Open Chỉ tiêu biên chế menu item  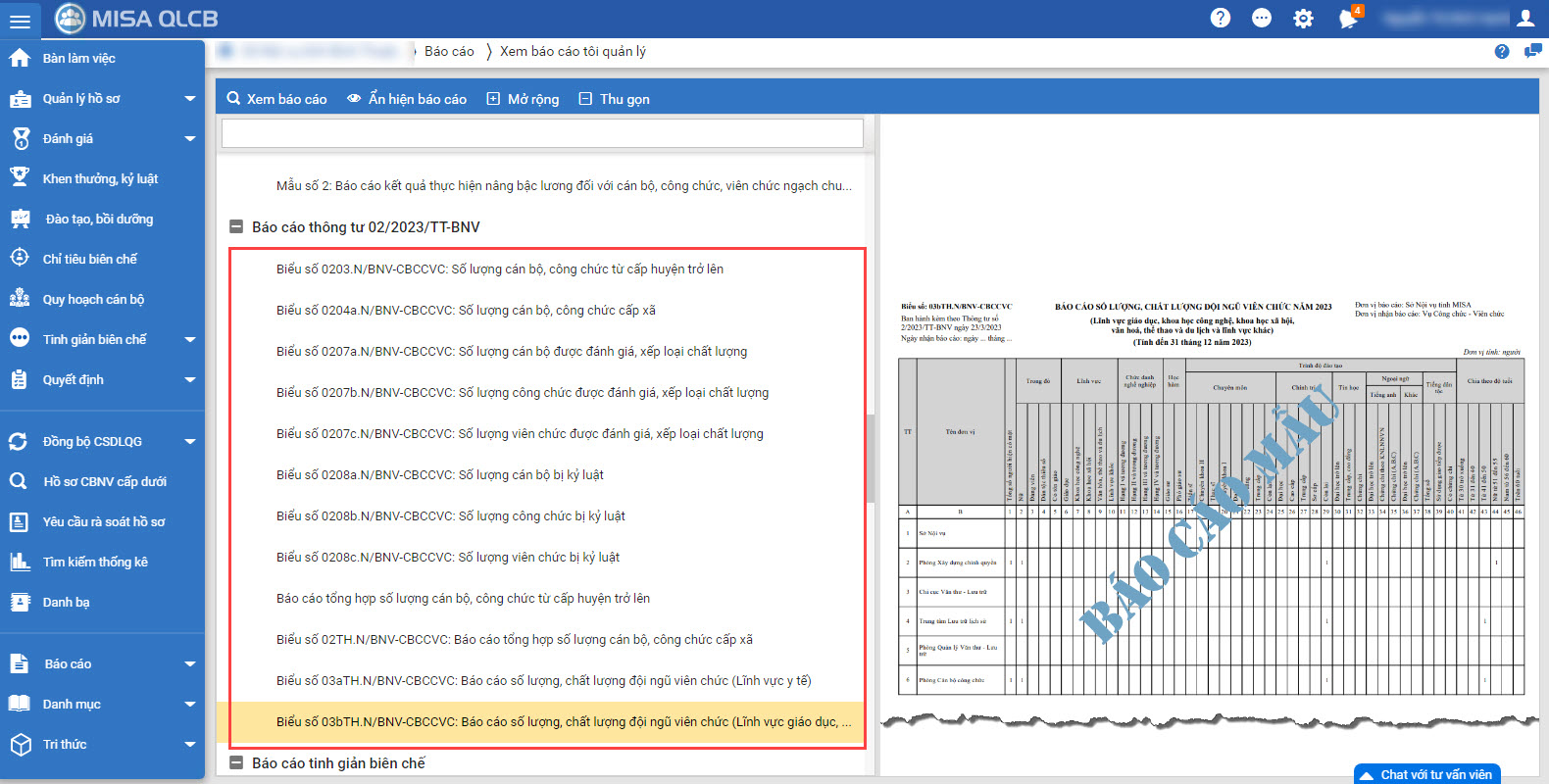[x=89, y=260]
